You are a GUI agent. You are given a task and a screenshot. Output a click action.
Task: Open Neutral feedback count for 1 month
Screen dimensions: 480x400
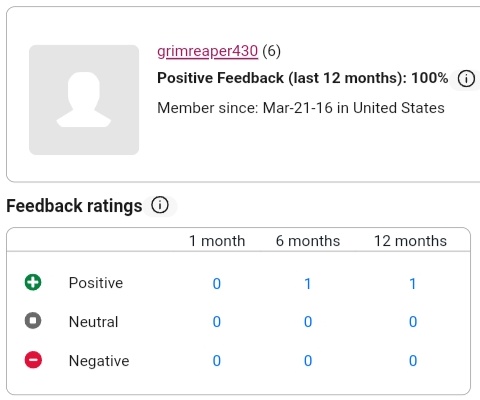[x=217, y=322]
